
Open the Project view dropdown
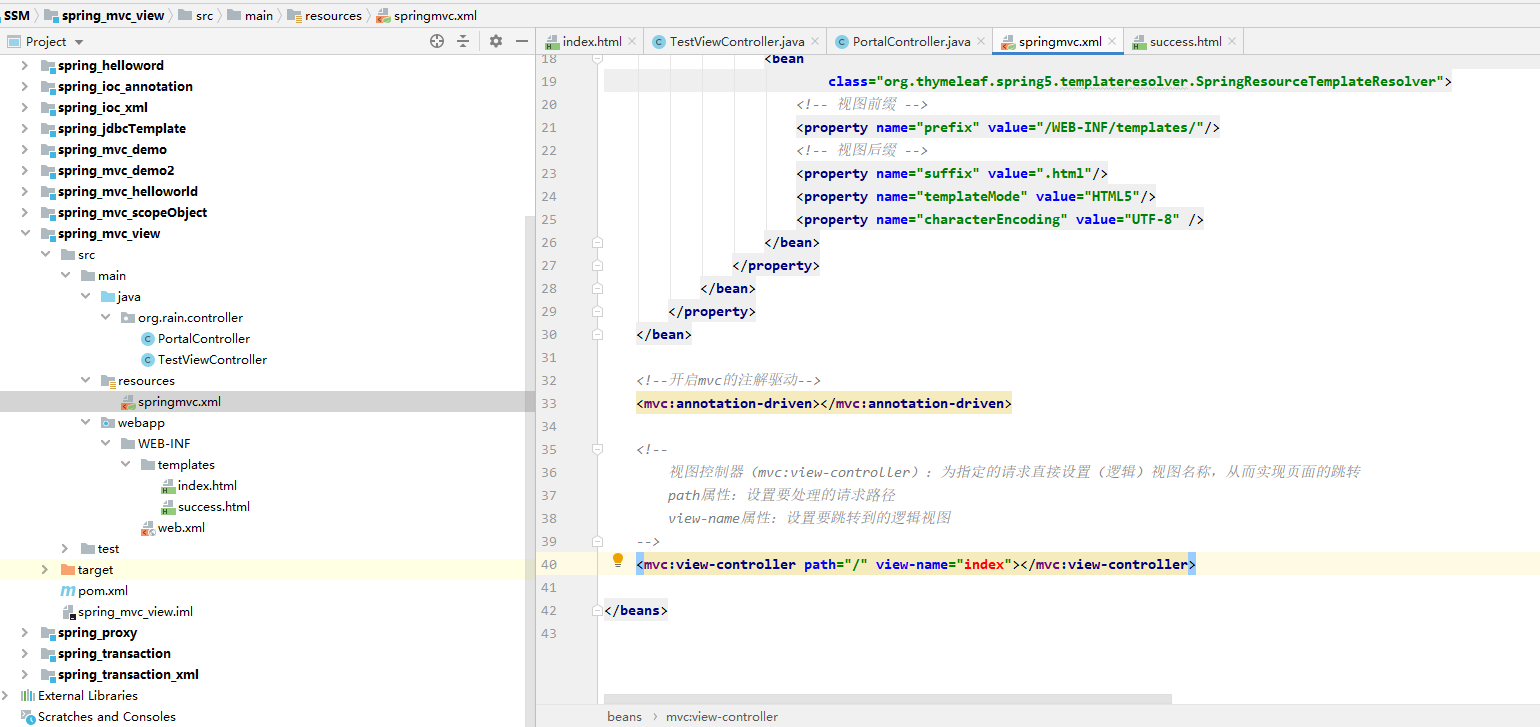(79, 42)
